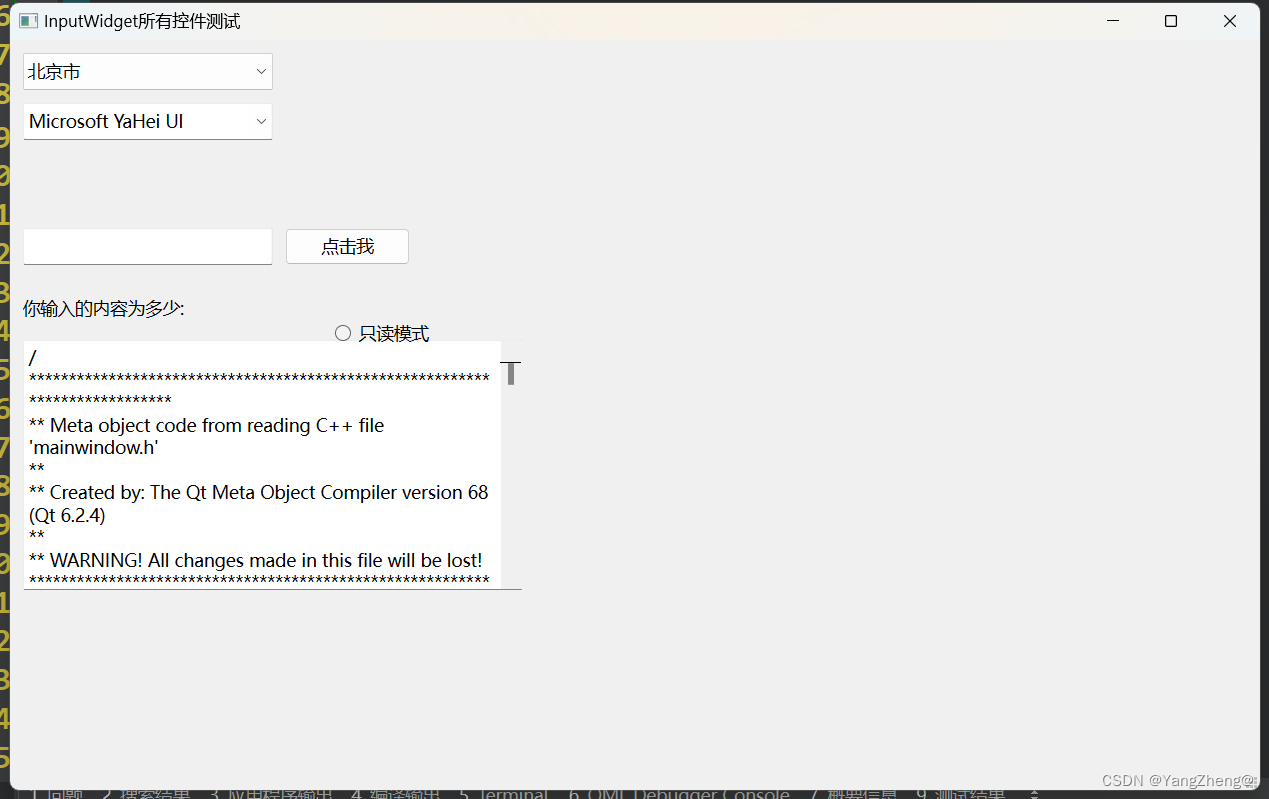Click the text edit's vertical scrollbar thumb
The image size is (1269, 799).
point(510,375)
